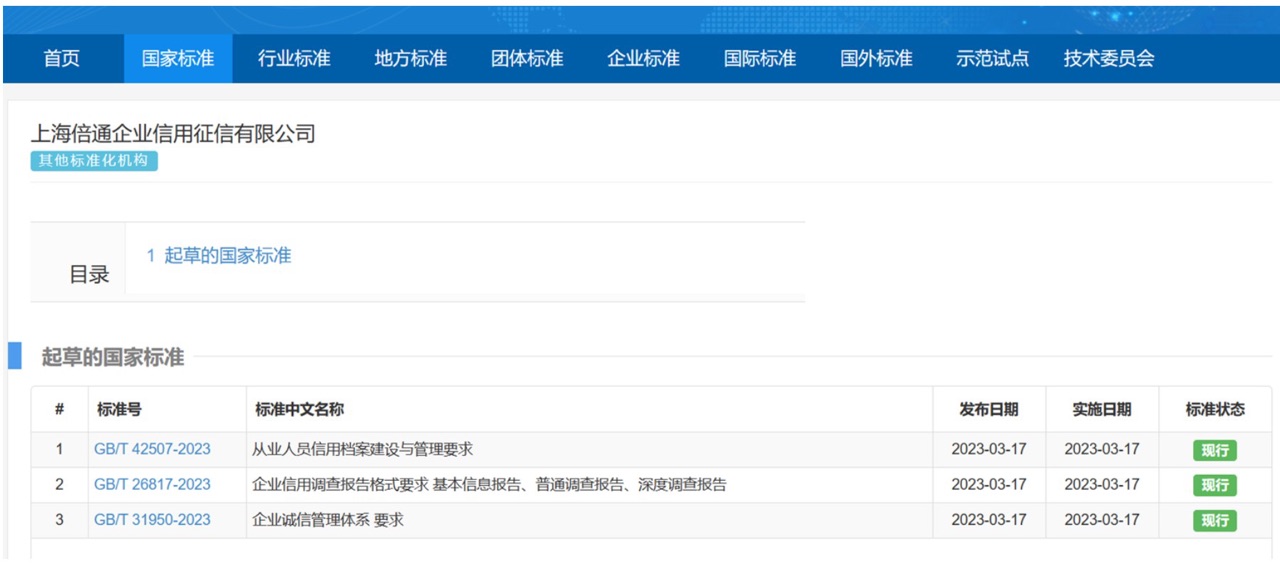
Task: Click the 发布日期 cell of GB/T 42507-2023
Action: 989,449
